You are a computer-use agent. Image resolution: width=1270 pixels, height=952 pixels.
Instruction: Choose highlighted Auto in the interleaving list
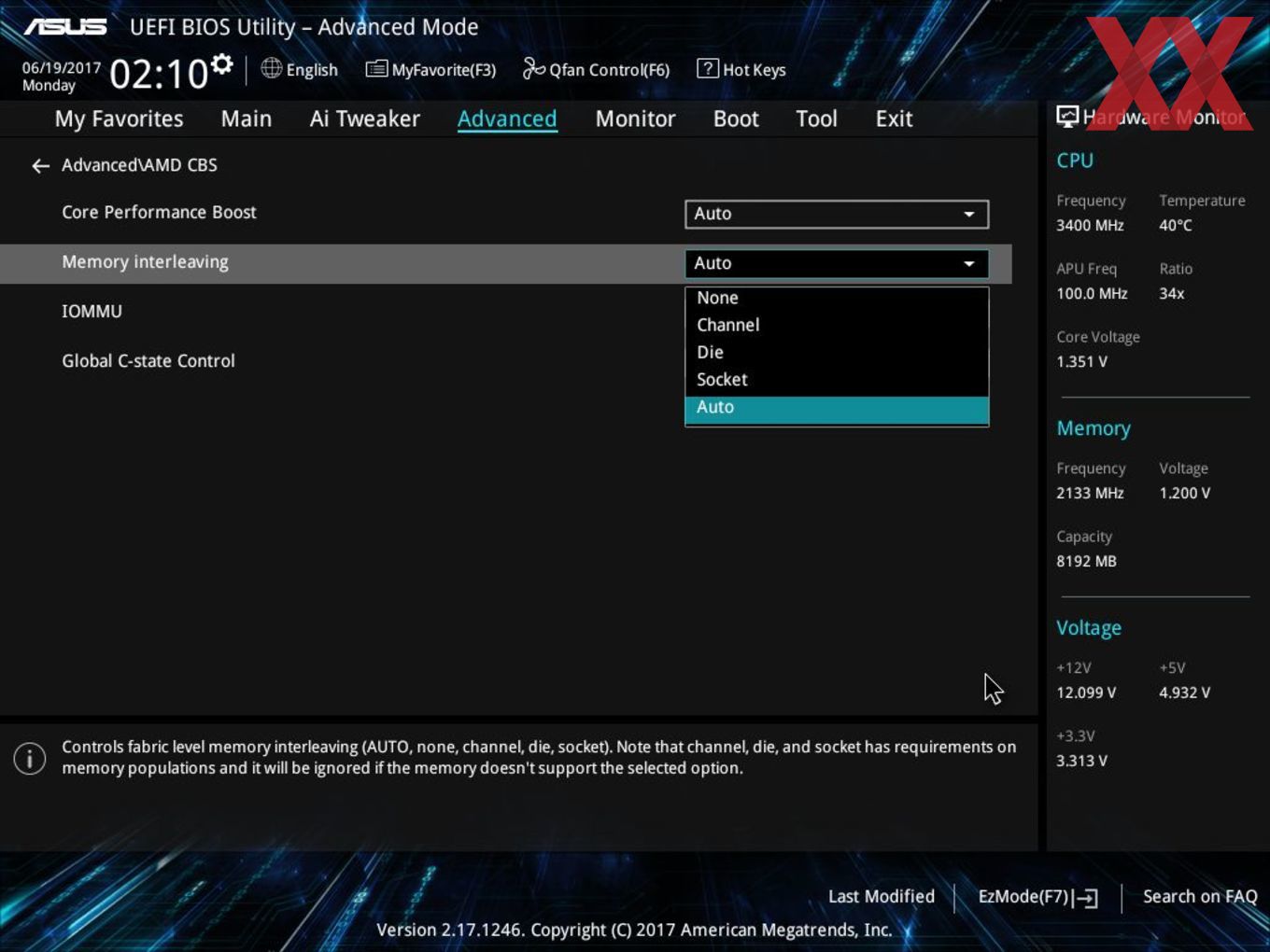click(x=837, y=408)
